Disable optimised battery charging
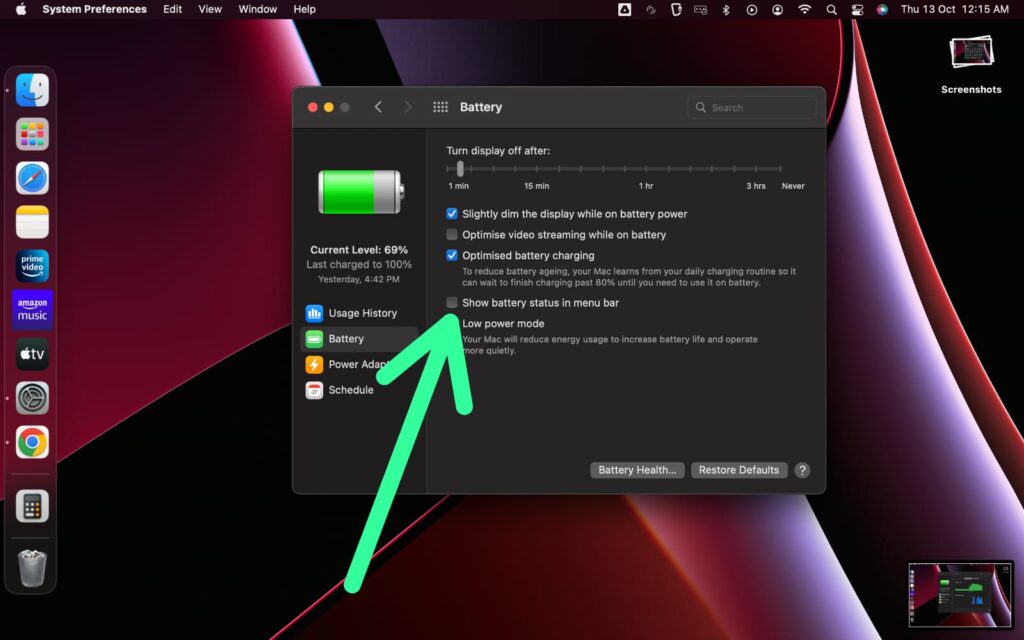The height and width of the screenshot is (640, 1024). point(452,254)
